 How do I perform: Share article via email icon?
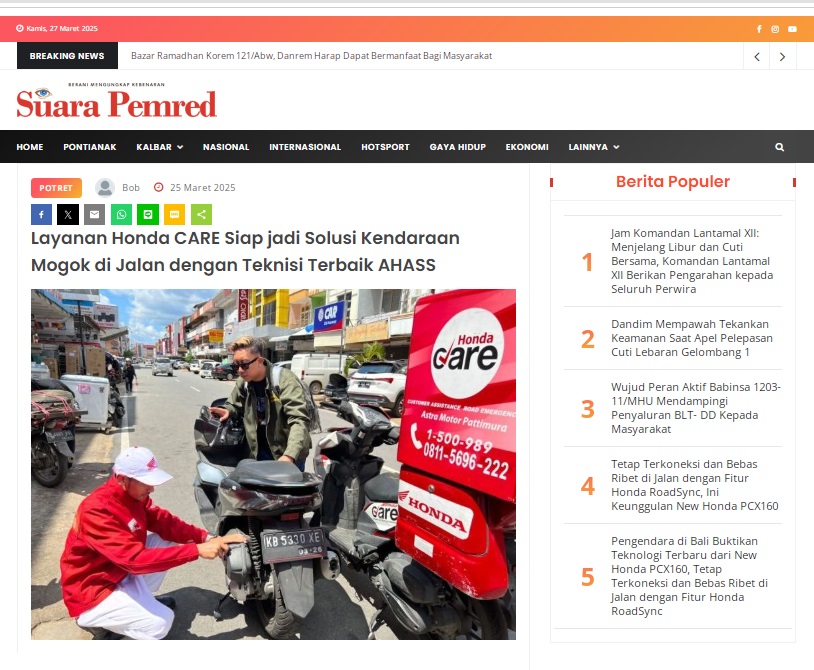[x=94, y=214]
